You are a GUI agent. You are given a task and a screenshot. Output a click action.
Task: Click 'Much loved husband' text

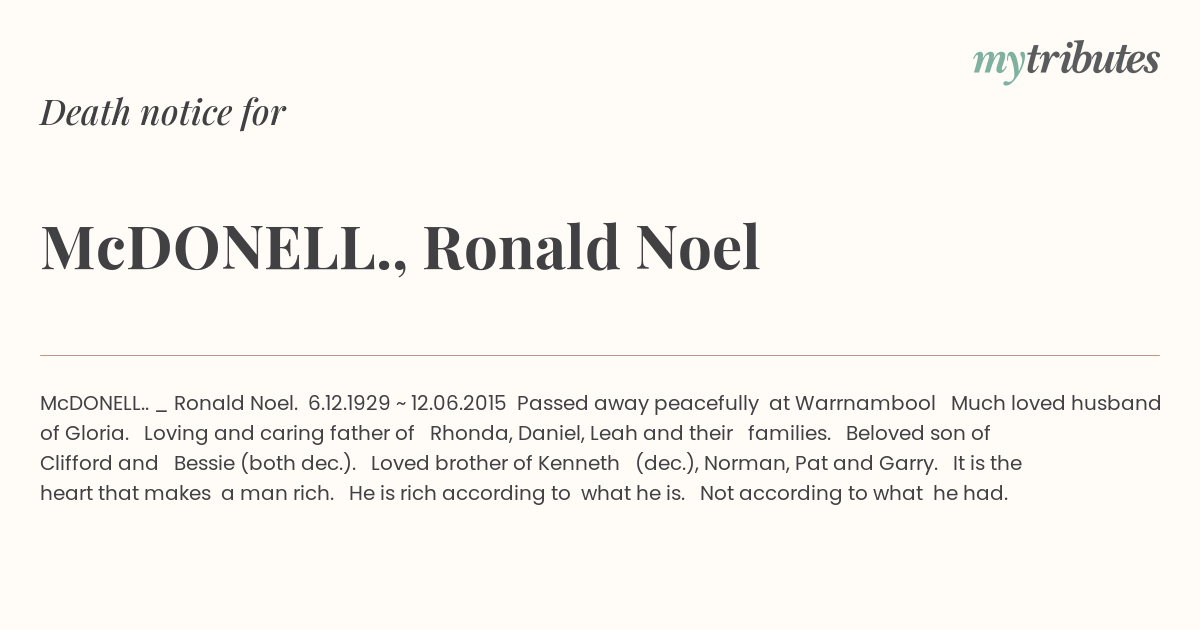point(1056,403)
